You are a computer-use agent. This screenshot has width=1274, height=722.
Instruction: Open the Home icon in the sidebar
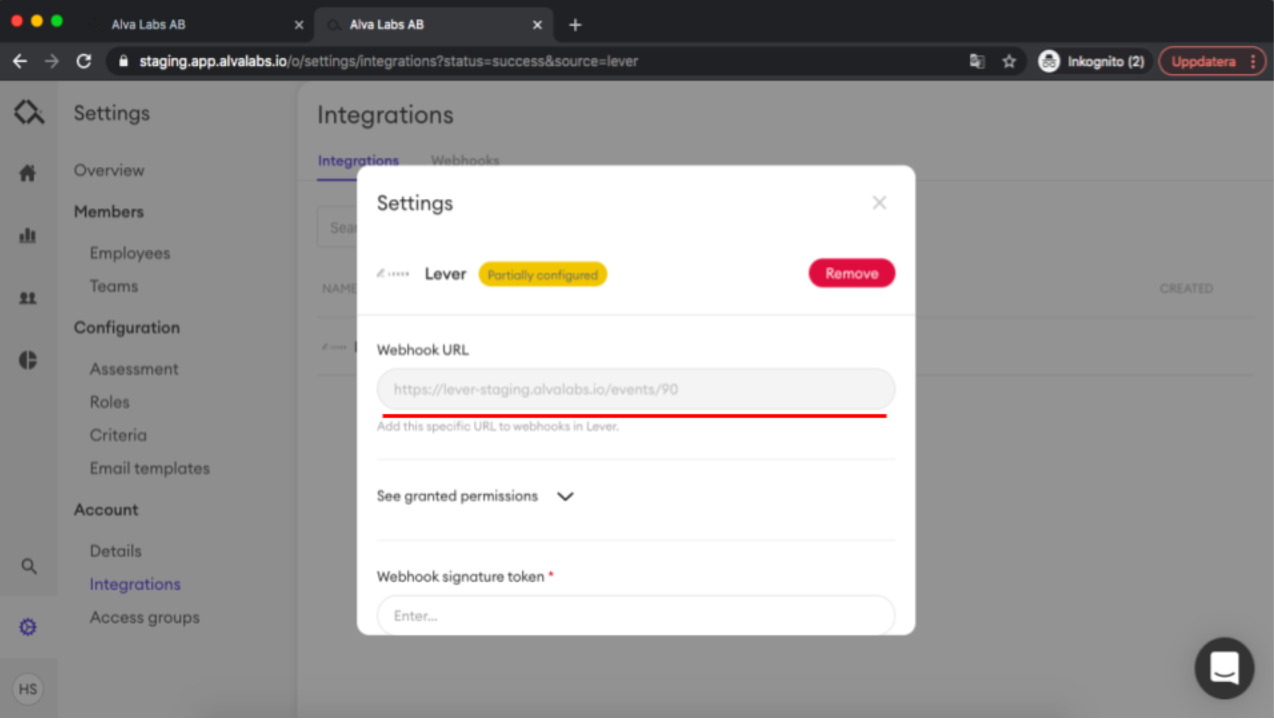28,170
